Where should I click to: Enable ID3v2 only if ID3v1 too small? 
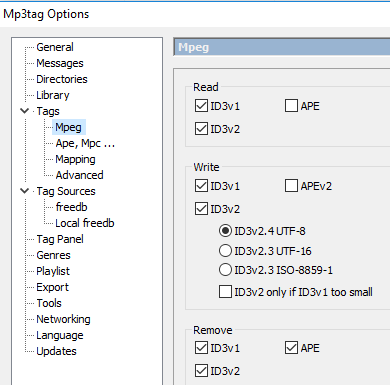225,292
